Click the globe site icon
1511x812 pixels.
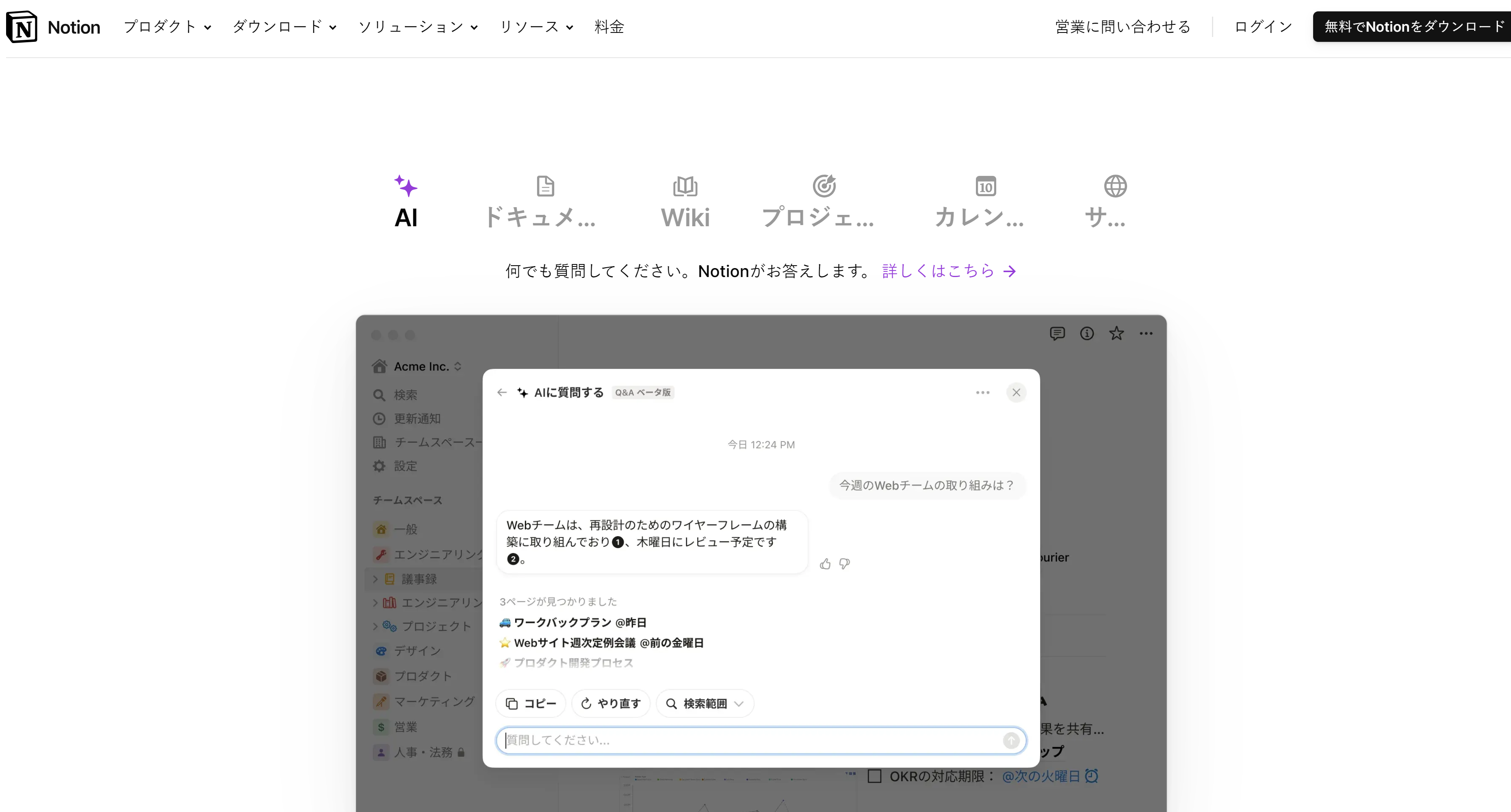pyautogui.click(x=1115, y=186)
